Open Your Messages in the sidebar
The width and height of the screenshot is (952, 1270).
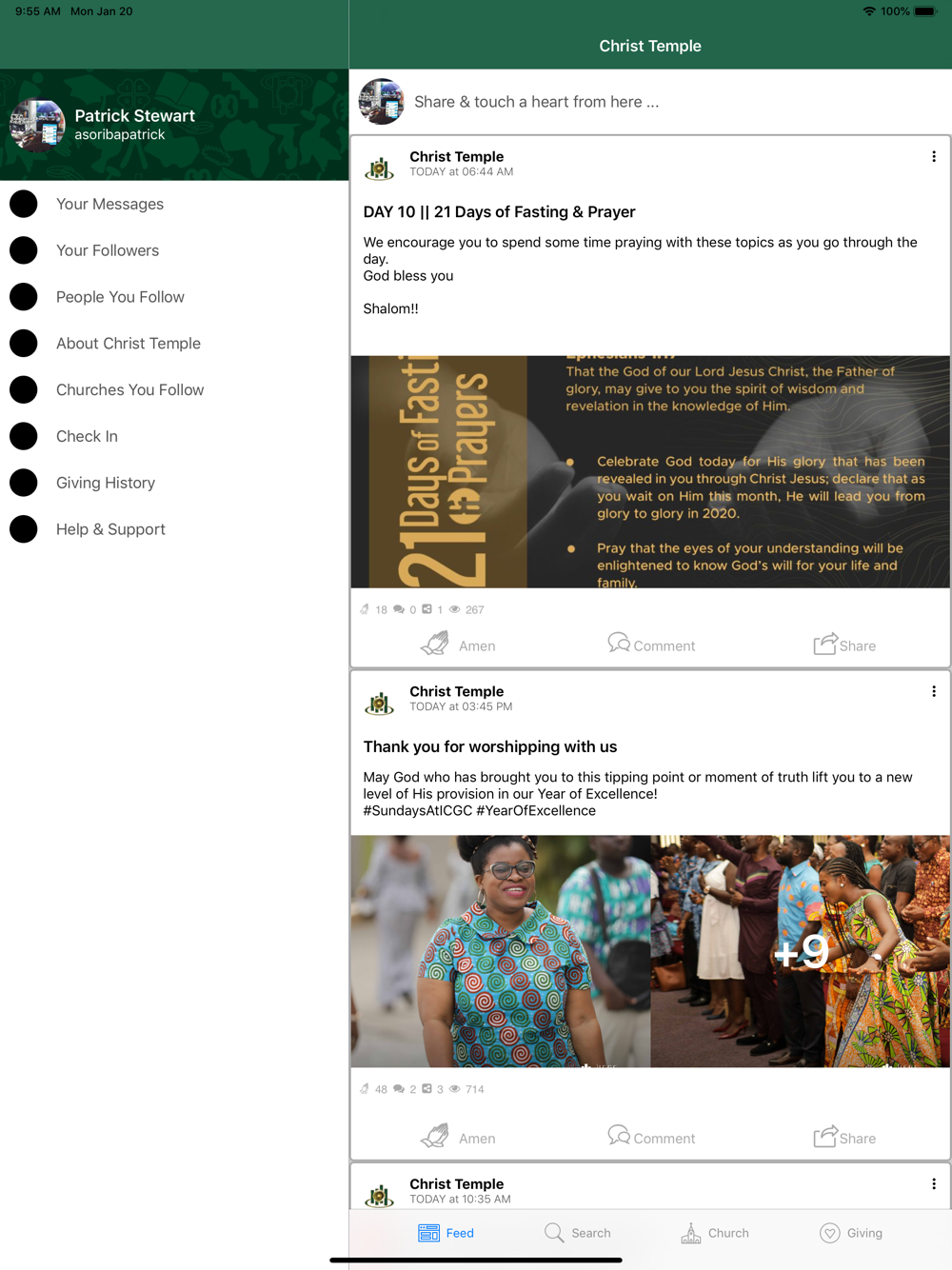(x=174, y=204)
